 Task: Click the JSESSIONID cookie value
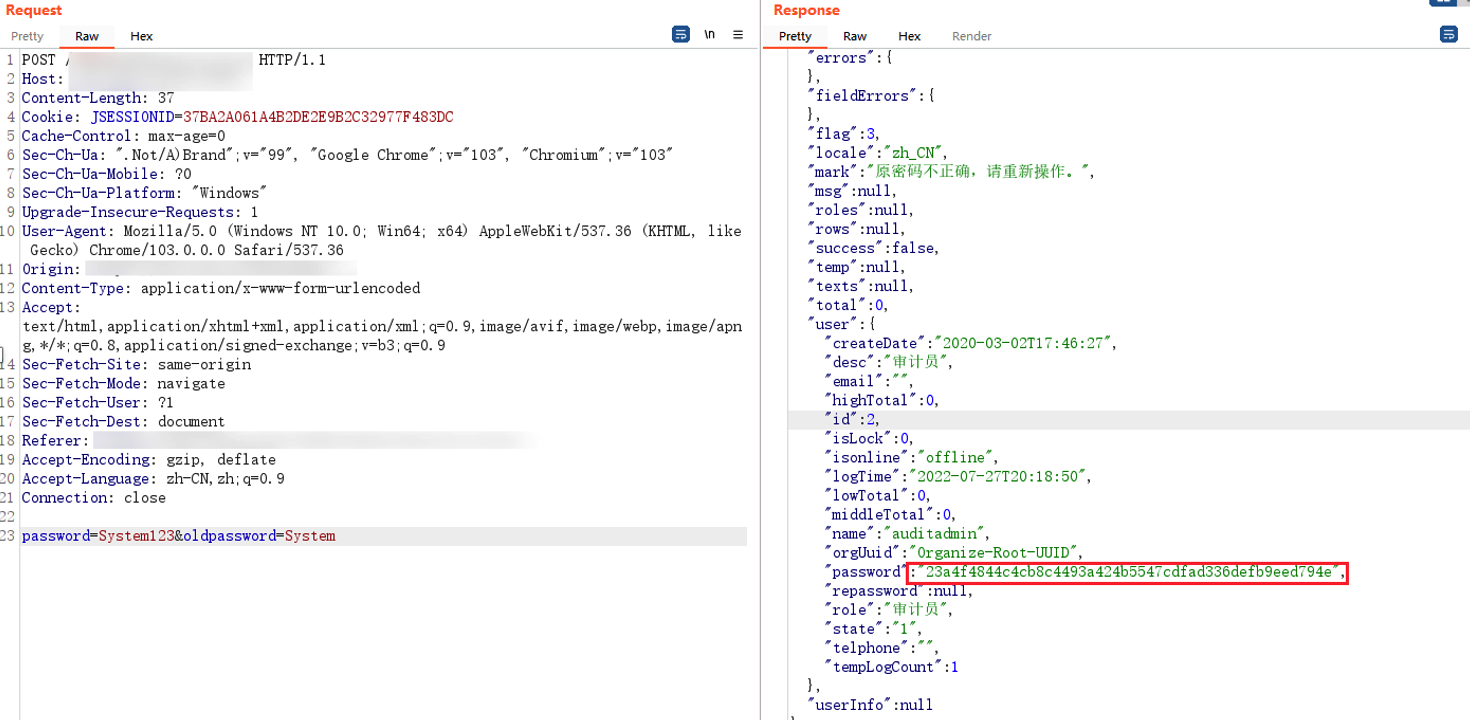click(317, 117)
